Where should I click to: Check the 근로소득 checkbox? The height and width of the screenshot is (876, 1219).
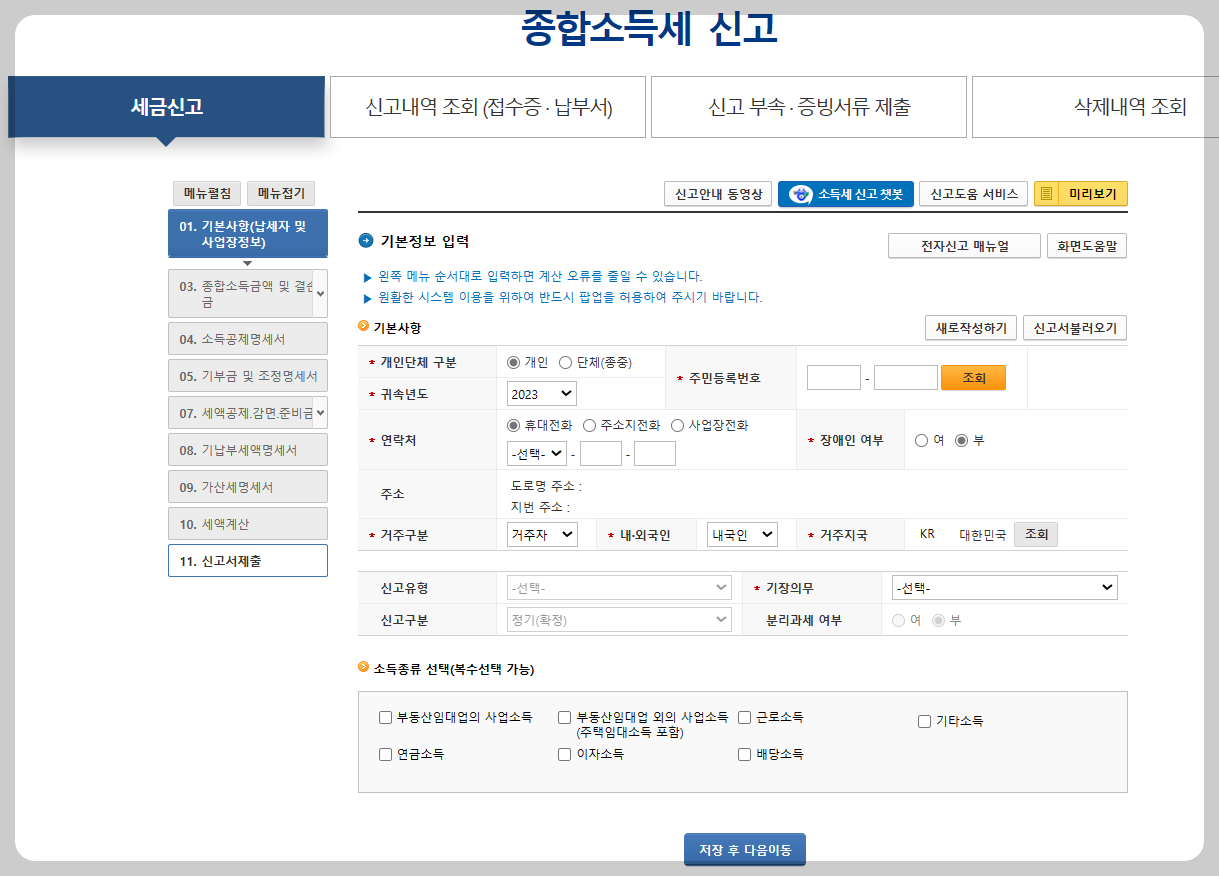(745, 717)
